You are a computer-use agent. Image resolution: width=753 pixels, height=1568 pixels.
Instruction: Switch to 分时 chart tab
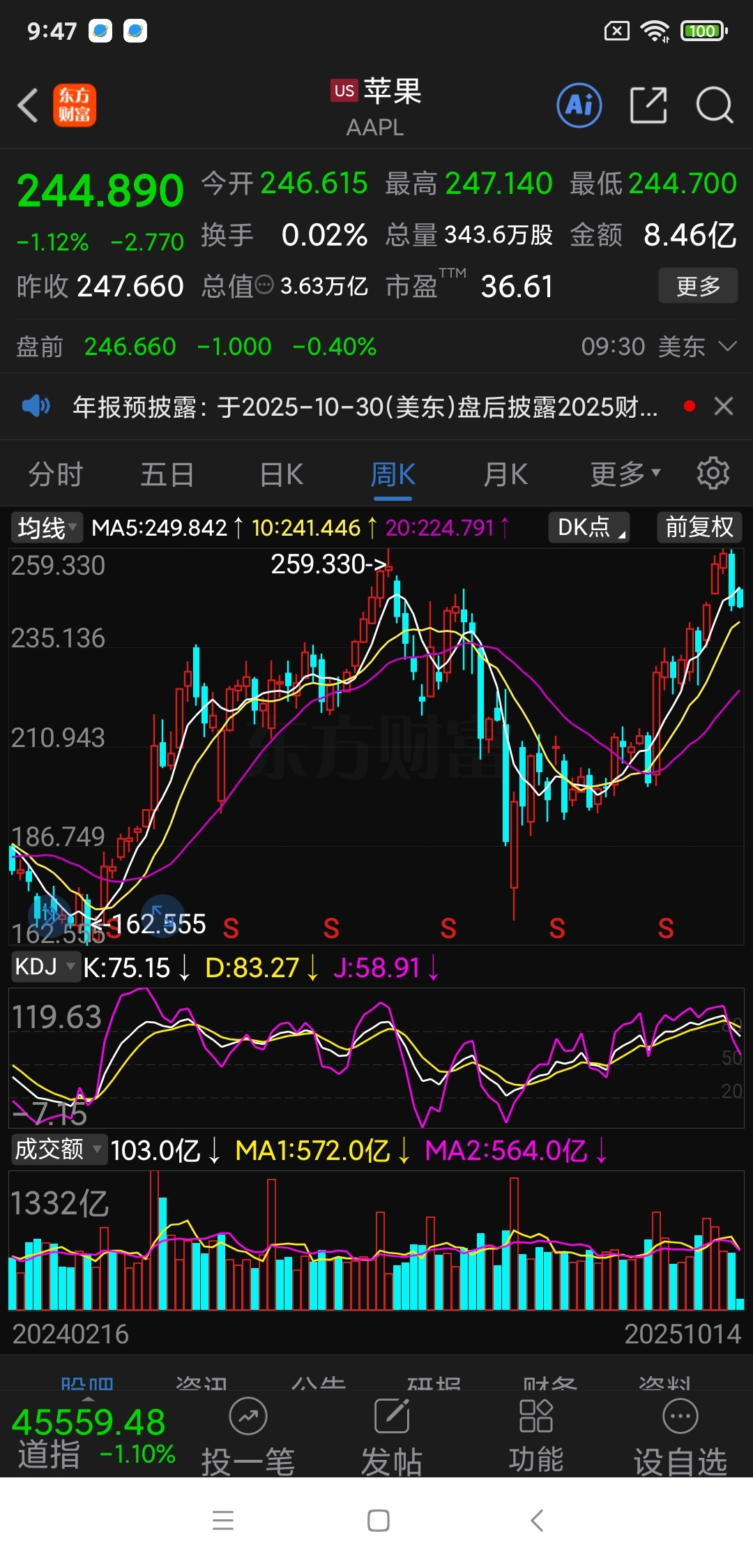click(x=56, y=474)
